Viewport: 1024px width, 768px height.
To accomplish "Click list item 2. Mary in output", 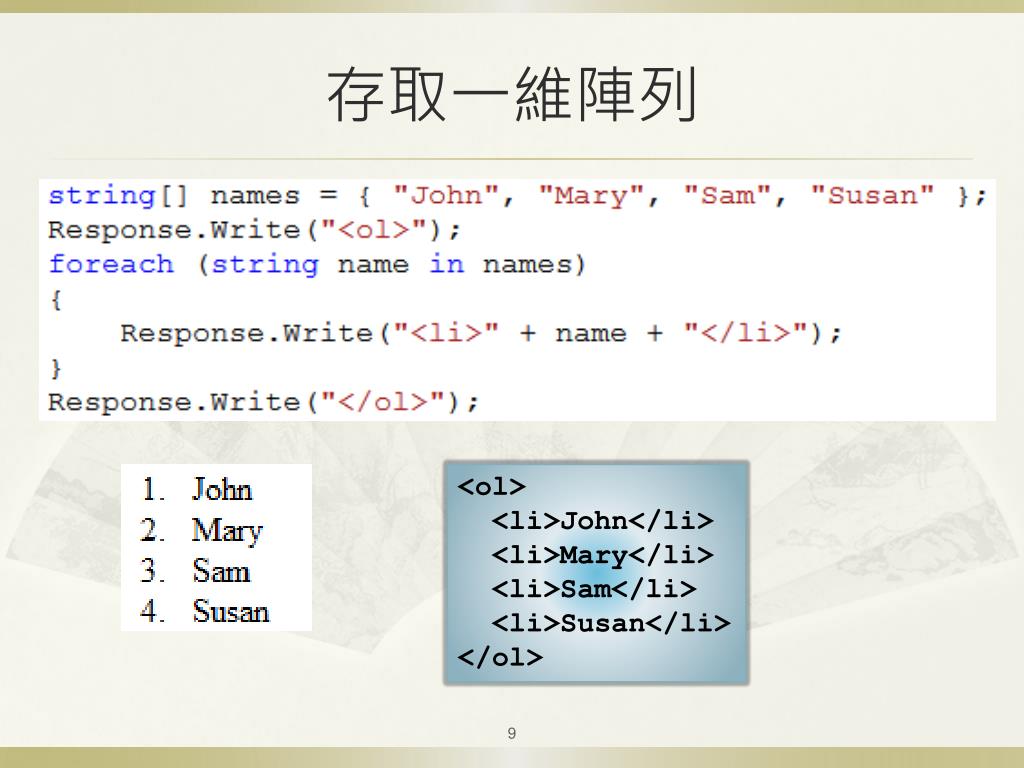I will pos(201,530).
